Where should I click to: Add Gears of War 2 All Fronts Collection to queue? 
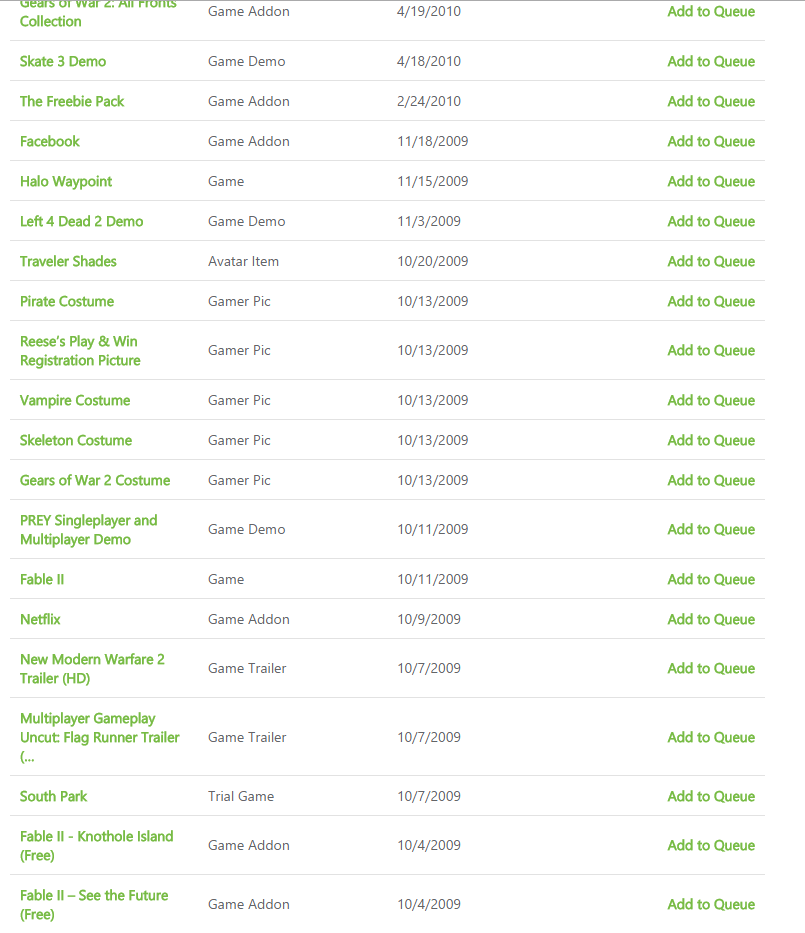coord(711,11)
